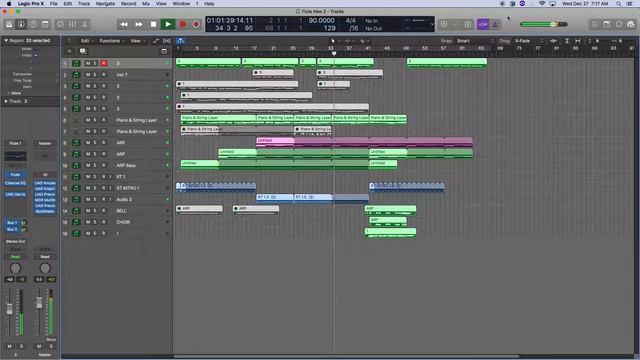This screenshot has width=640, height=360.
Task: Open the Loop Browser button
Action: pyautogui.click(x=619, y=24)
